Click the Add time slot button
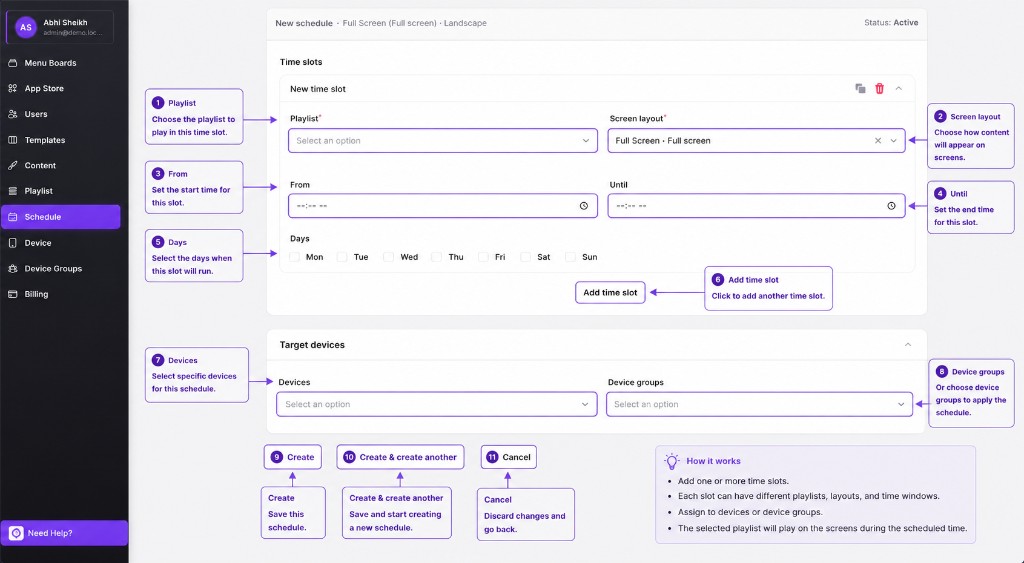Screen dimensions: 1024x563 (x=610, y=293)
